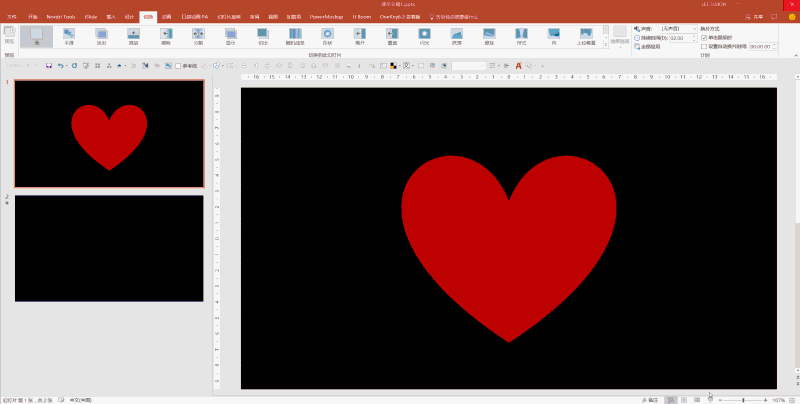Screen dimensions: 800x404
Task: Click the 共享 share button
Action: click(x=754, y=17)
